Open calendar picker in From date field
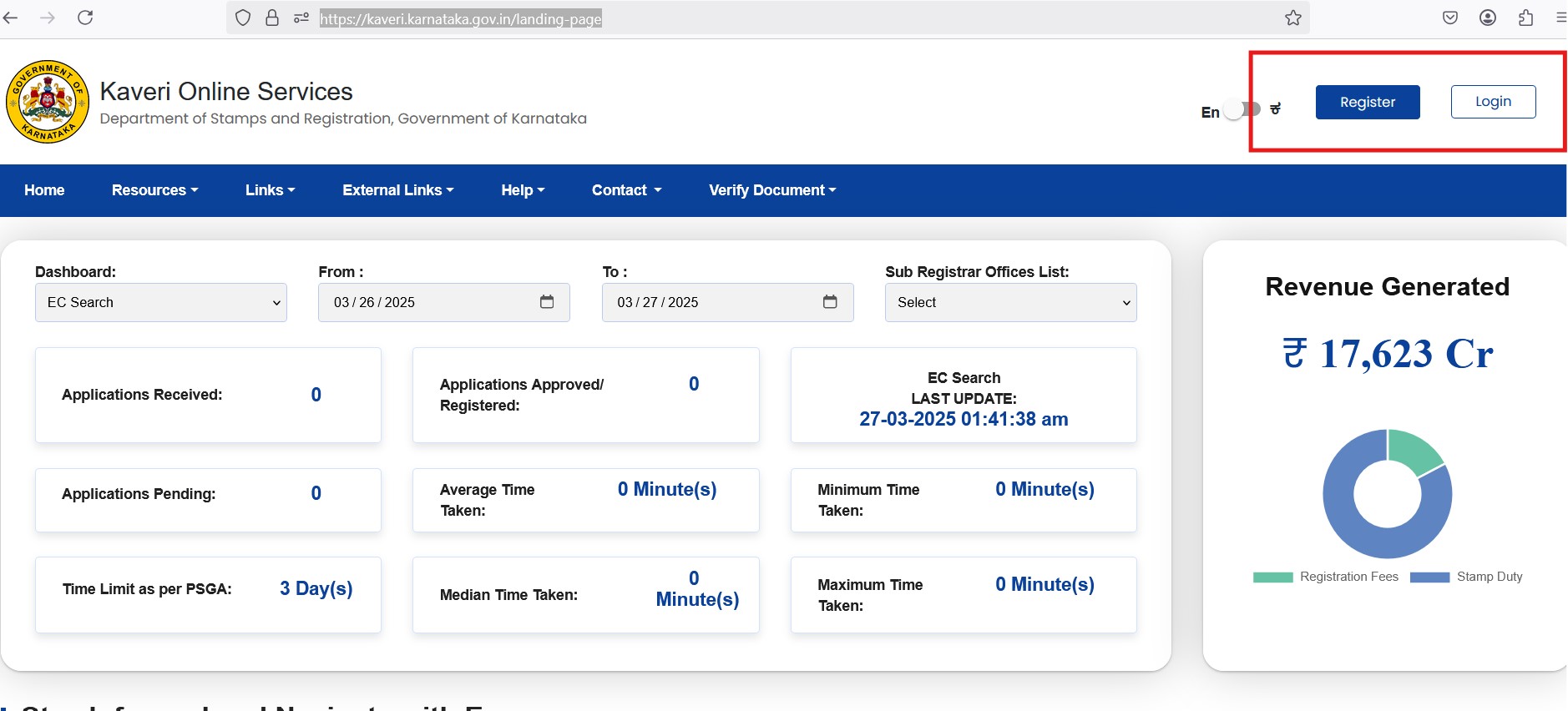Image resolution: width=1568 pixels, height=711 pixels. [547, 302]
